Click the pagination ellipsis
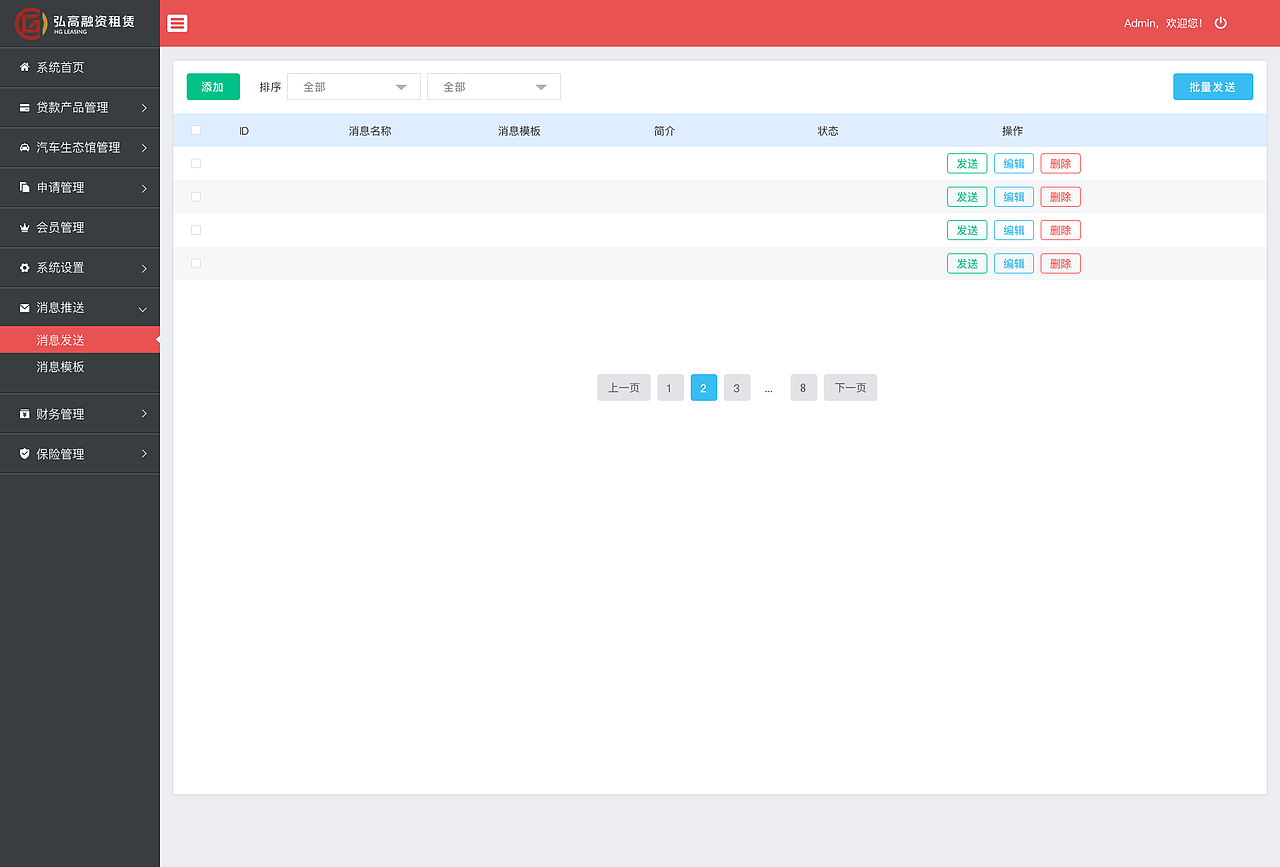 (x=769, y=389)
